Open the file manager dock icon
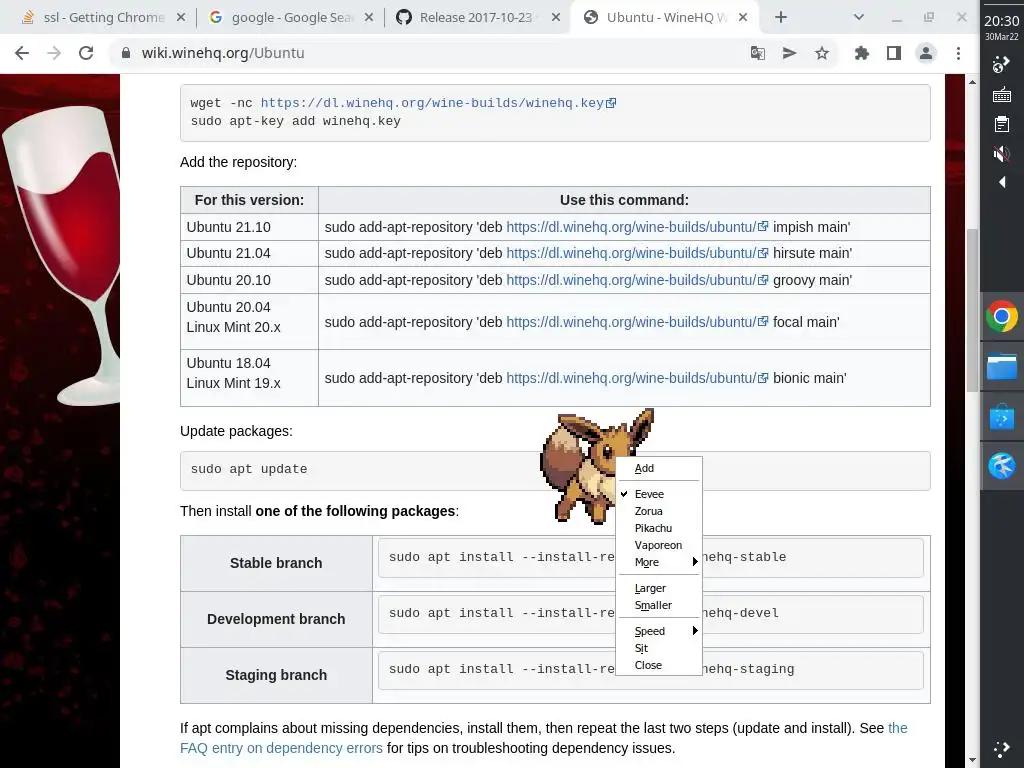This screenshot has height=768, width=1024. (1002, 366)
